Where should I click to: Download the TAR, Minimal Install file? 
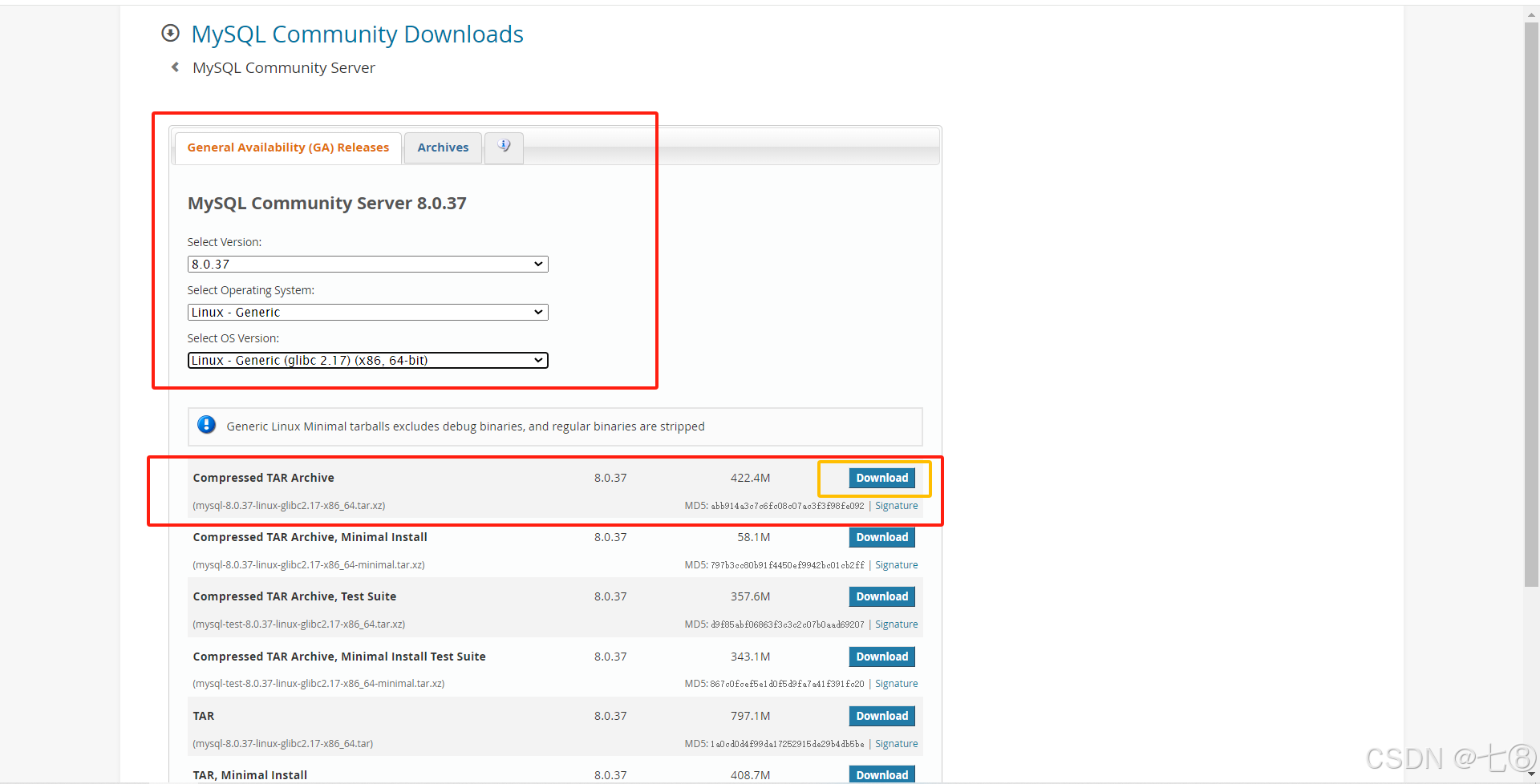(x=881, y=774)
